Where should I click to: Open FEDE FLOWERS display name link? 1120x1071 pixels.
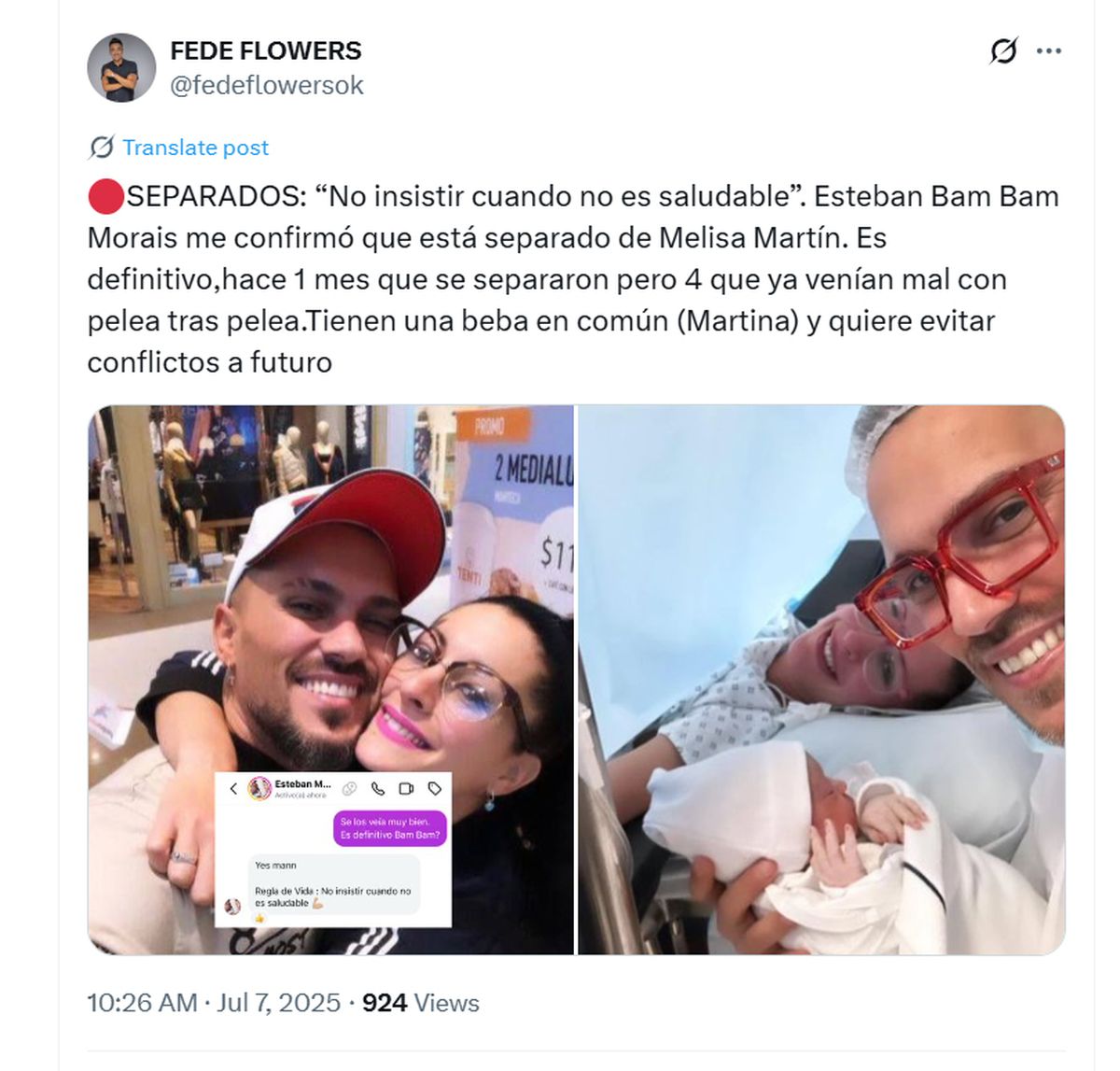[x=266, y=50]
